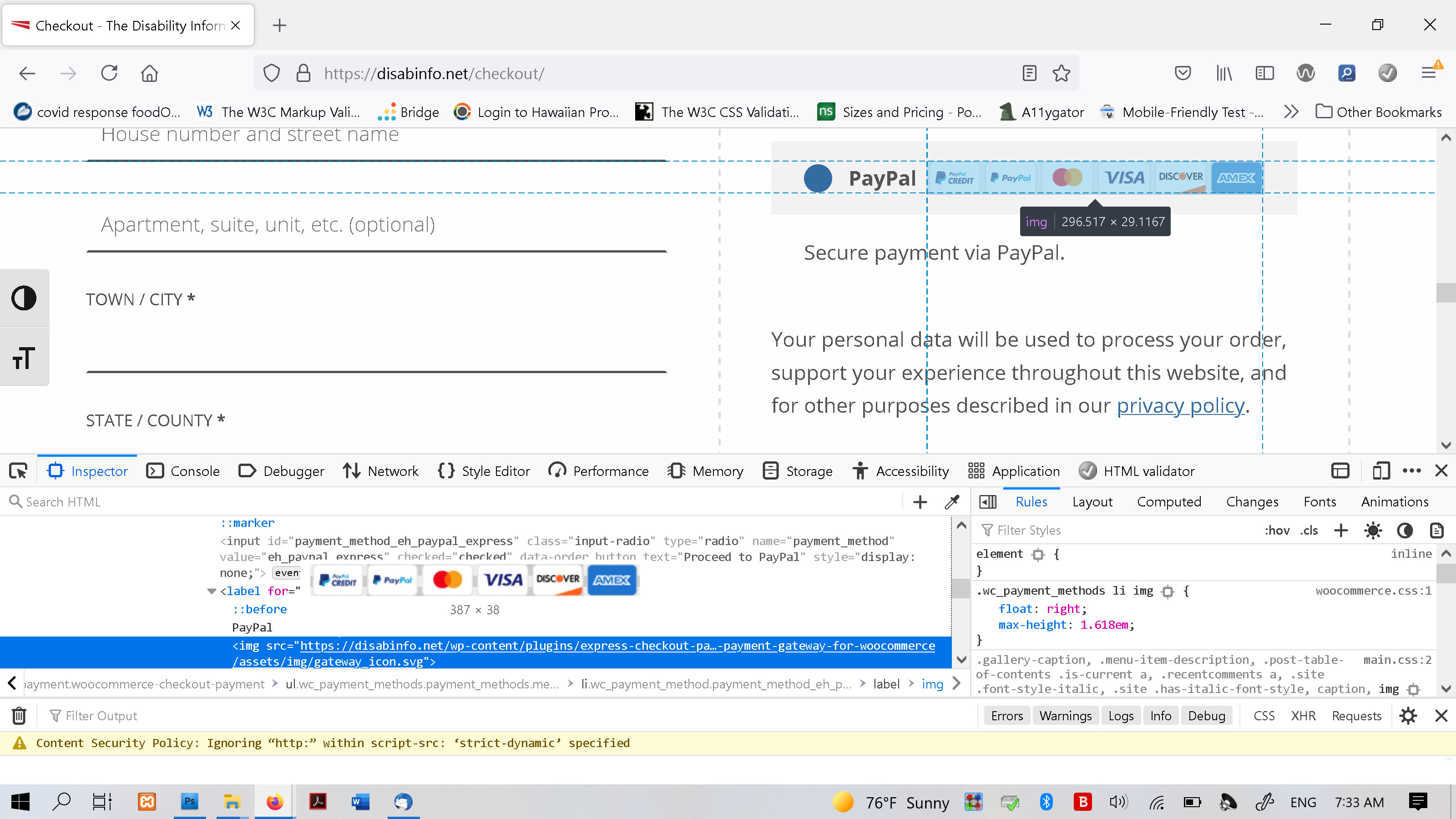The height and width of the screenshot is (819, 1456).
Task: Open the DevTools meatball settings menu
Action: tap(1413, 470)
